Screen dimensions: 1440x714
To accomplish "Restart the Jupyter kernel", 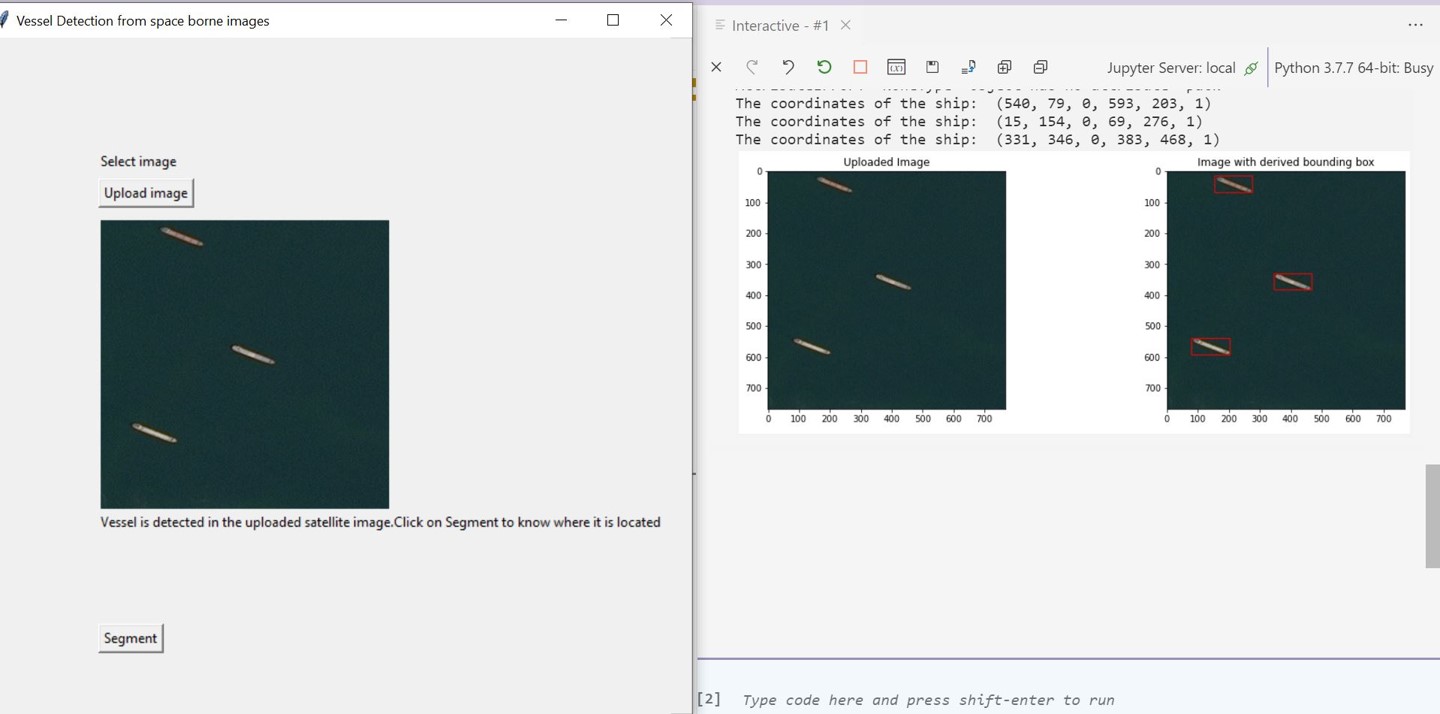I will coord(823,67).
